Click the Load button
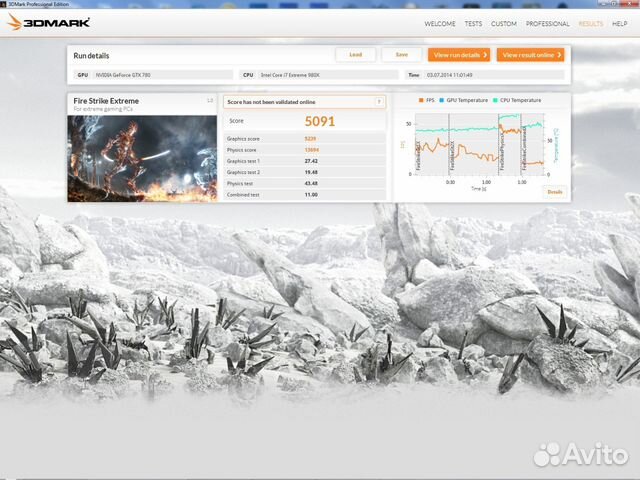This screenshot has height=480, width=640. pyautogui.click(x=356, y=55)
